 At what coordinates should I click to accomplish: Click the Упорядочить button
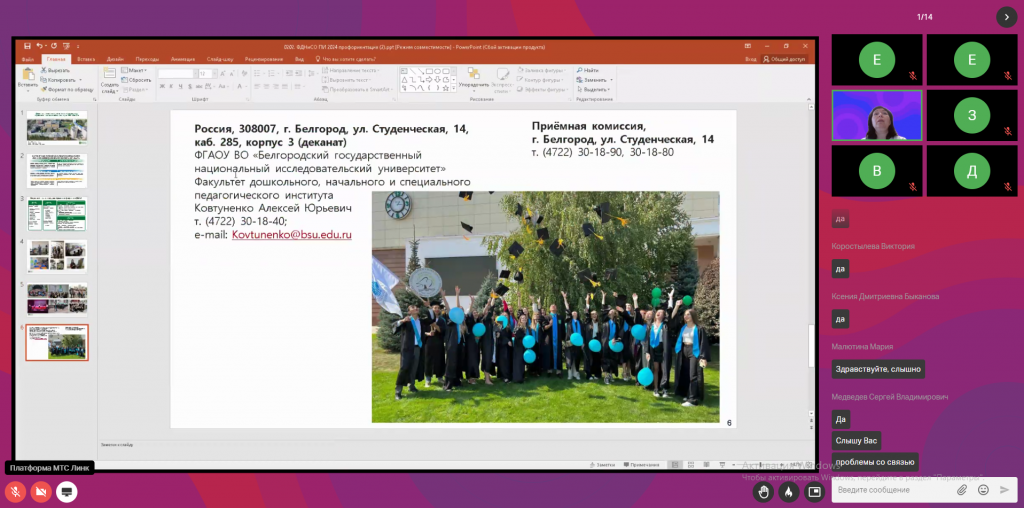[474, 80]
